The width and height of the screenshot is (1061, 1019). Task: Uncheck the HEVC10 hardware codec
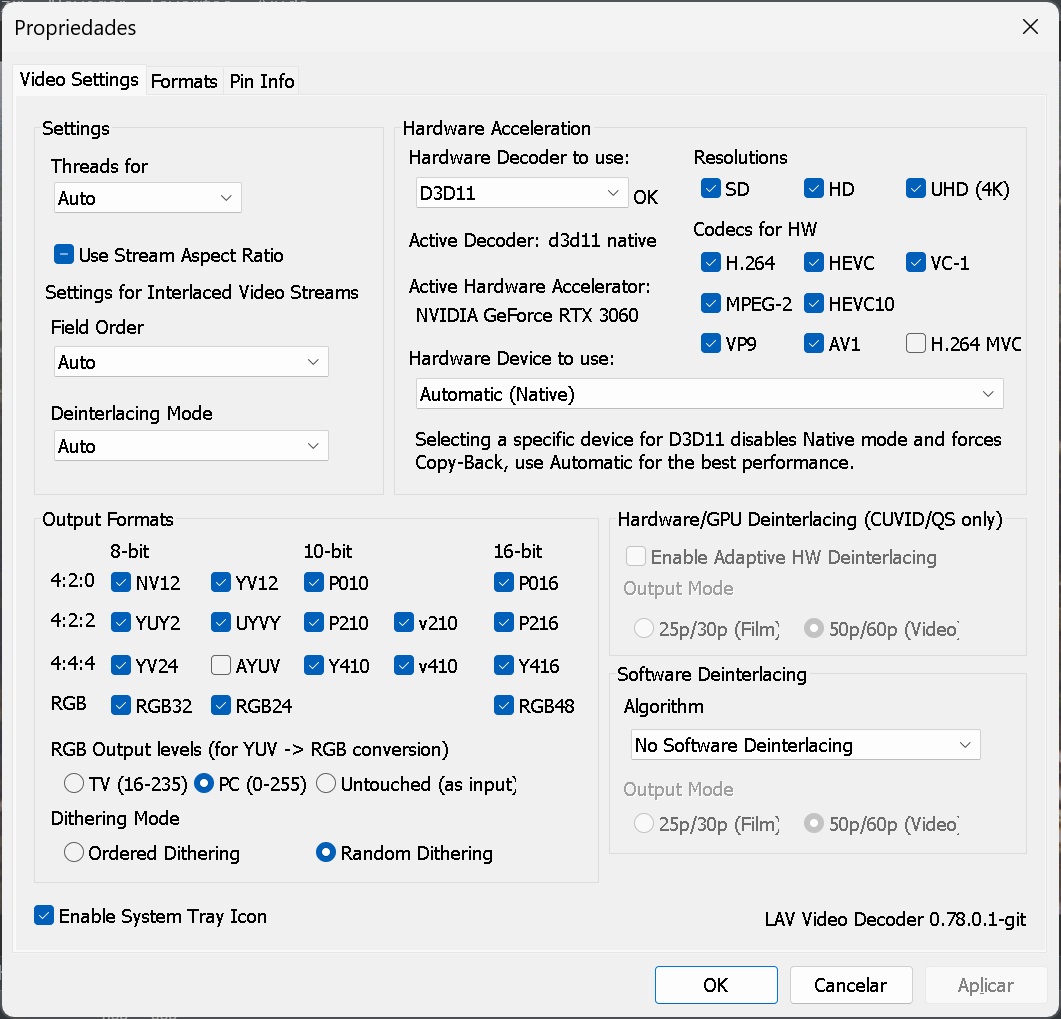click(813, 304)
